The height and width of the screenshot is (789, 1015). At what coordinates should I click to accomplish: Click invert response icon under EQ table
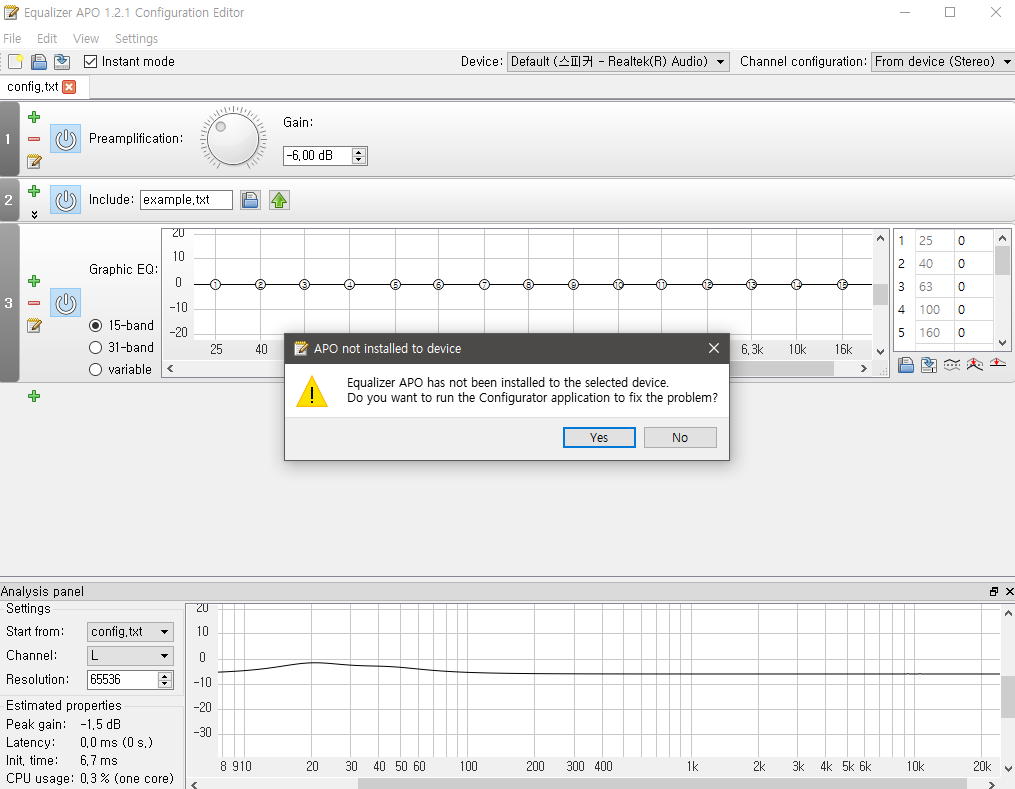tap(952, 365)
